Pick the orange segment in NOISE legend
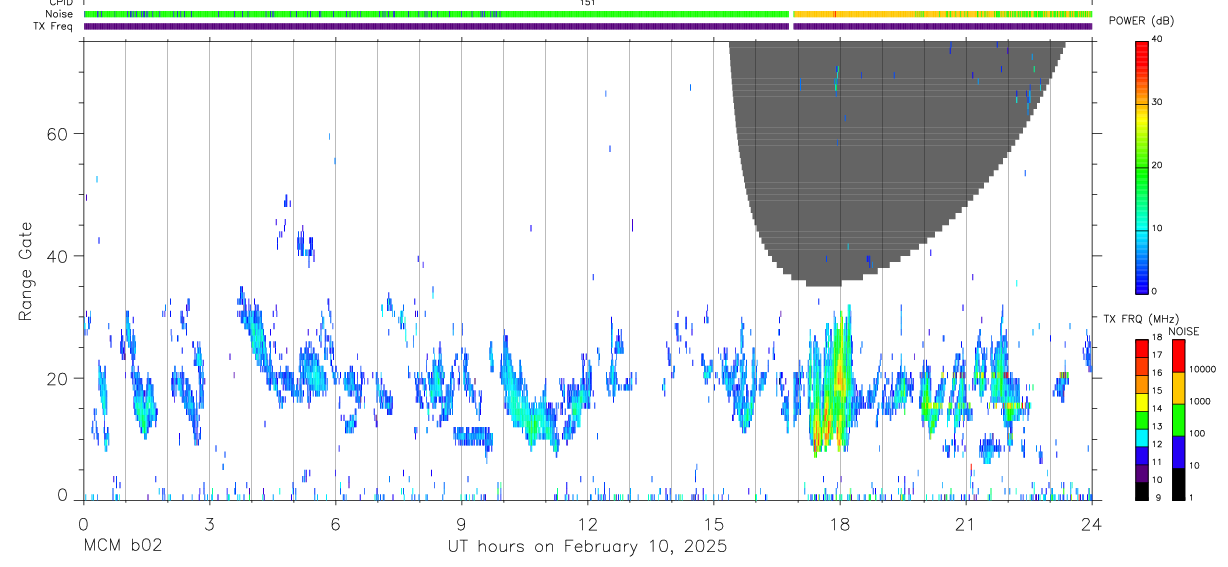The image size is (1228, 567). pos(1178,388)
